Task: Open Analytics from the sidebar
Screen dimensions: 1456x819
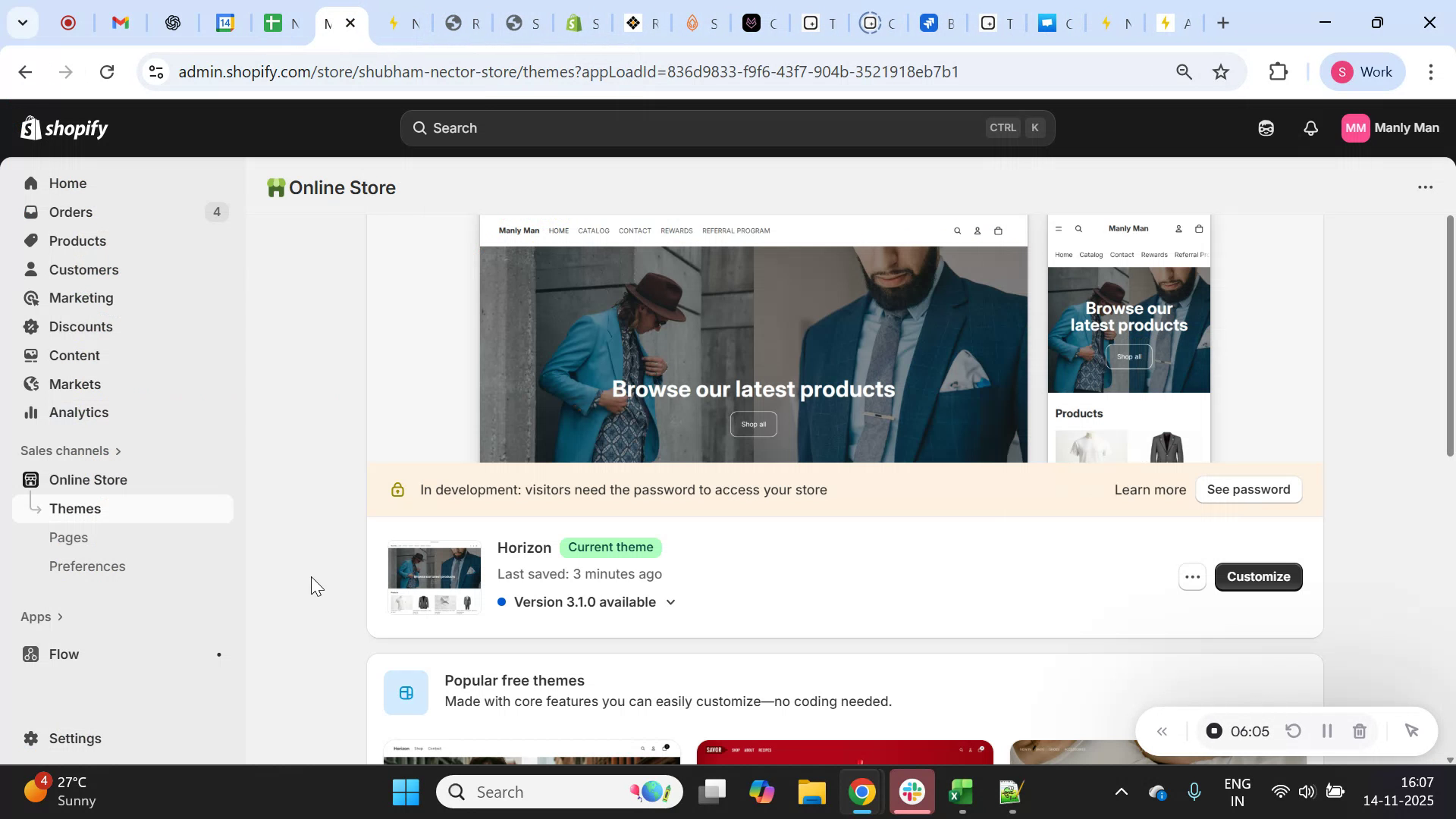Action: [x=78, y=413]
